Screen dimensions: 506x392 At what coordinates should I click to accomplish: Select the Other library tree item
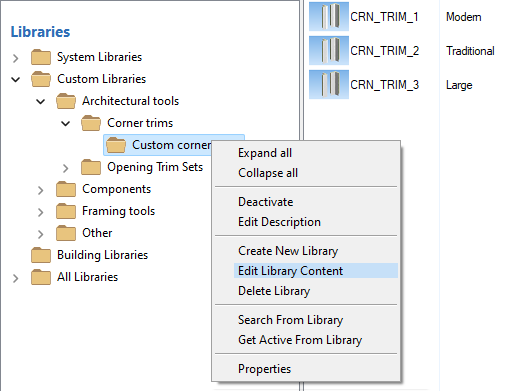click(x=97, y=233)
